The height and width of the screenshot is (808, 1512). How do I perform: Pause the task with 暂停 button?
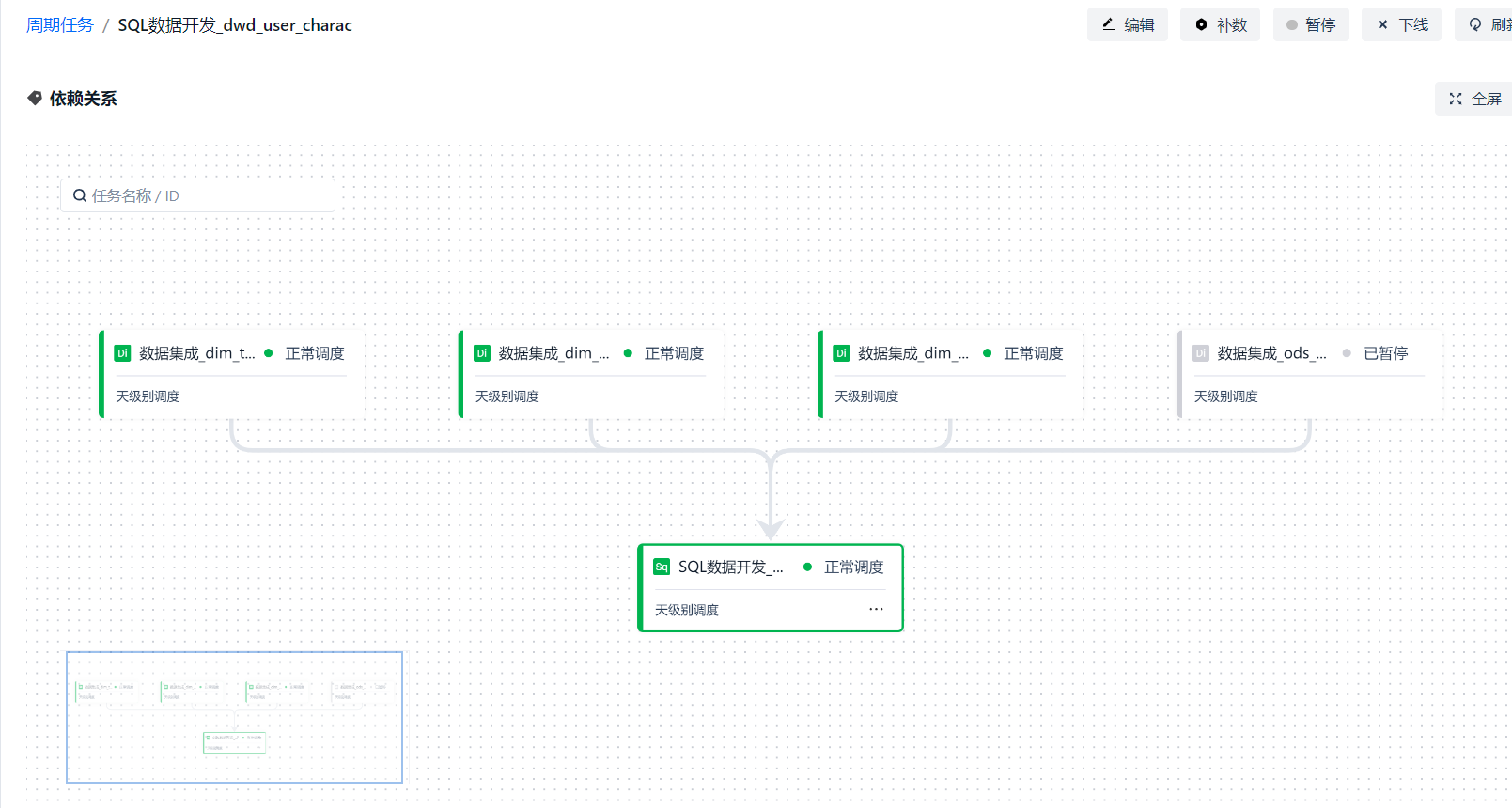pos(1311,24)
